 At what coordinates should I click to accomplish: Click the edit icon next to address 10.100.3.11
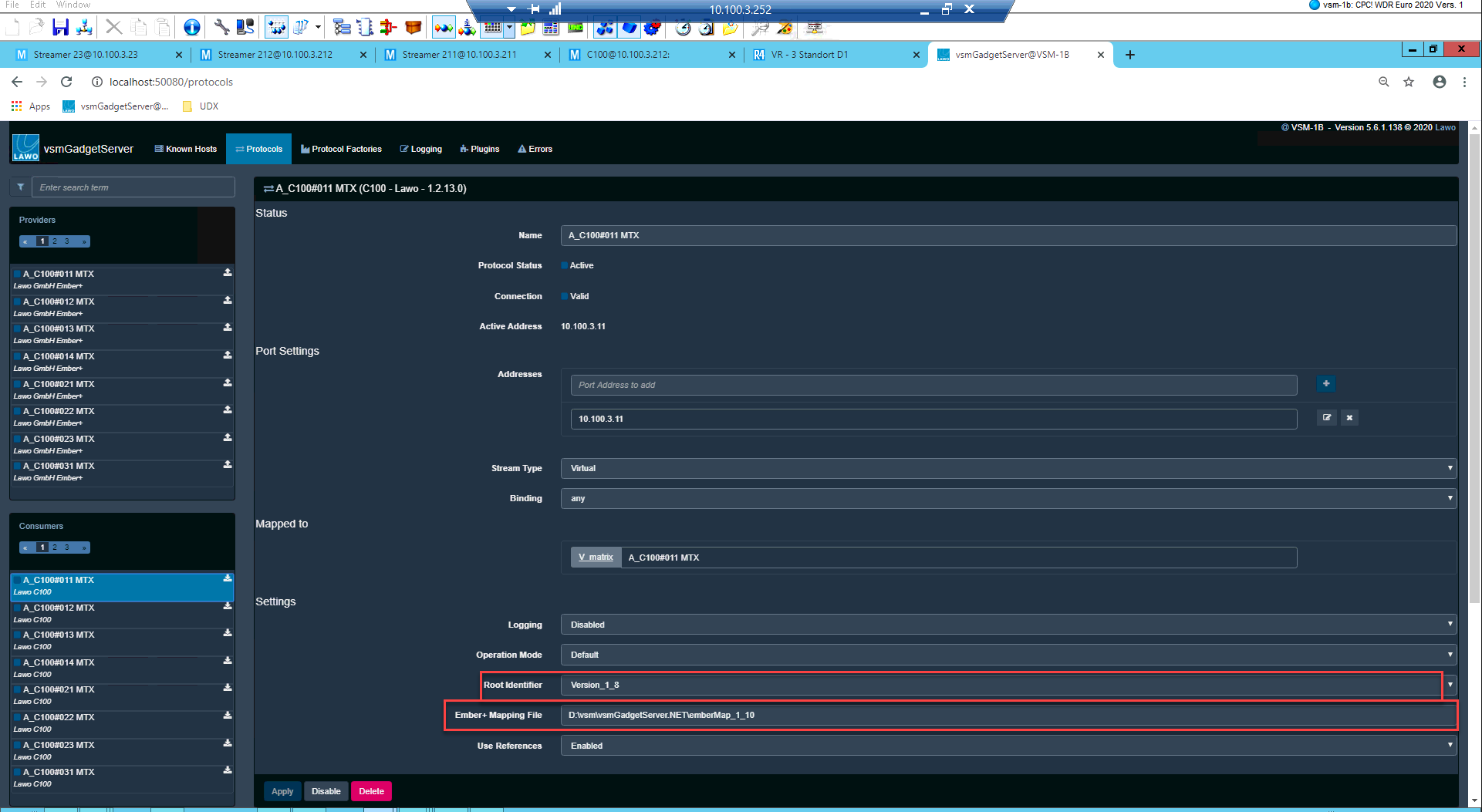(1326, 417)
